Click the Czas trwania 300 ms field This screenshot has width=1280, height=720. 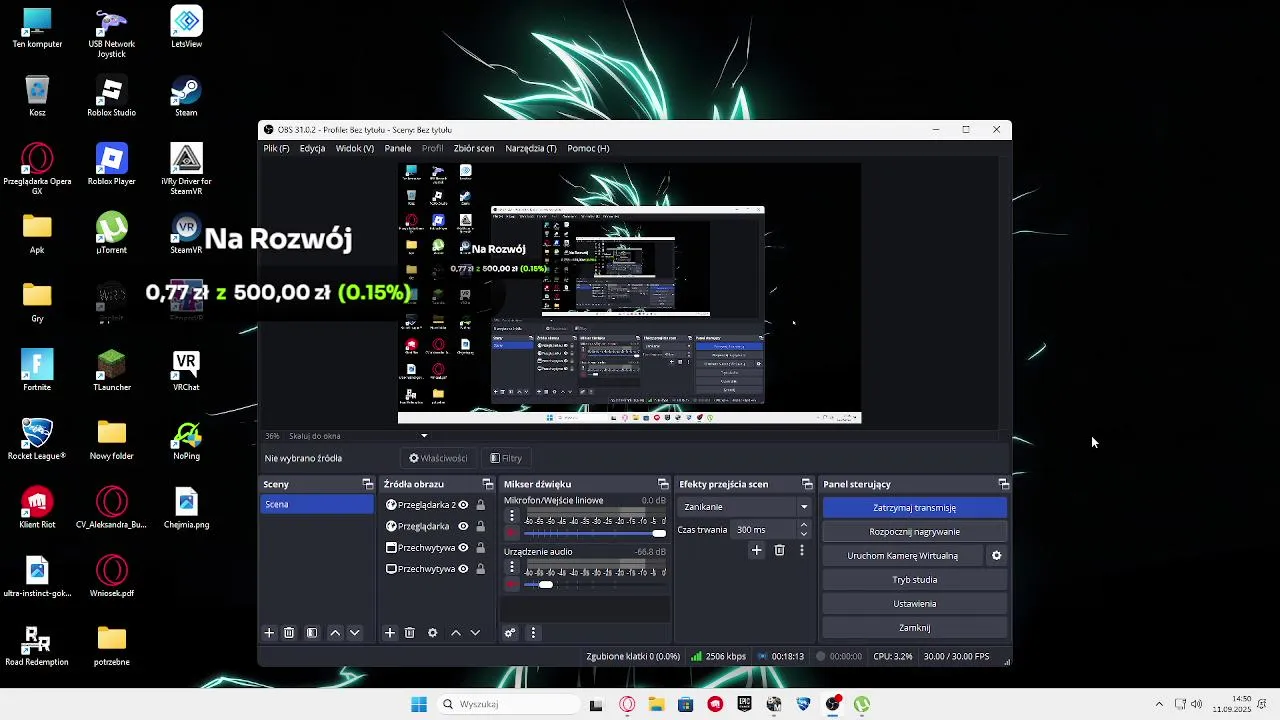[x=764, y=530]
